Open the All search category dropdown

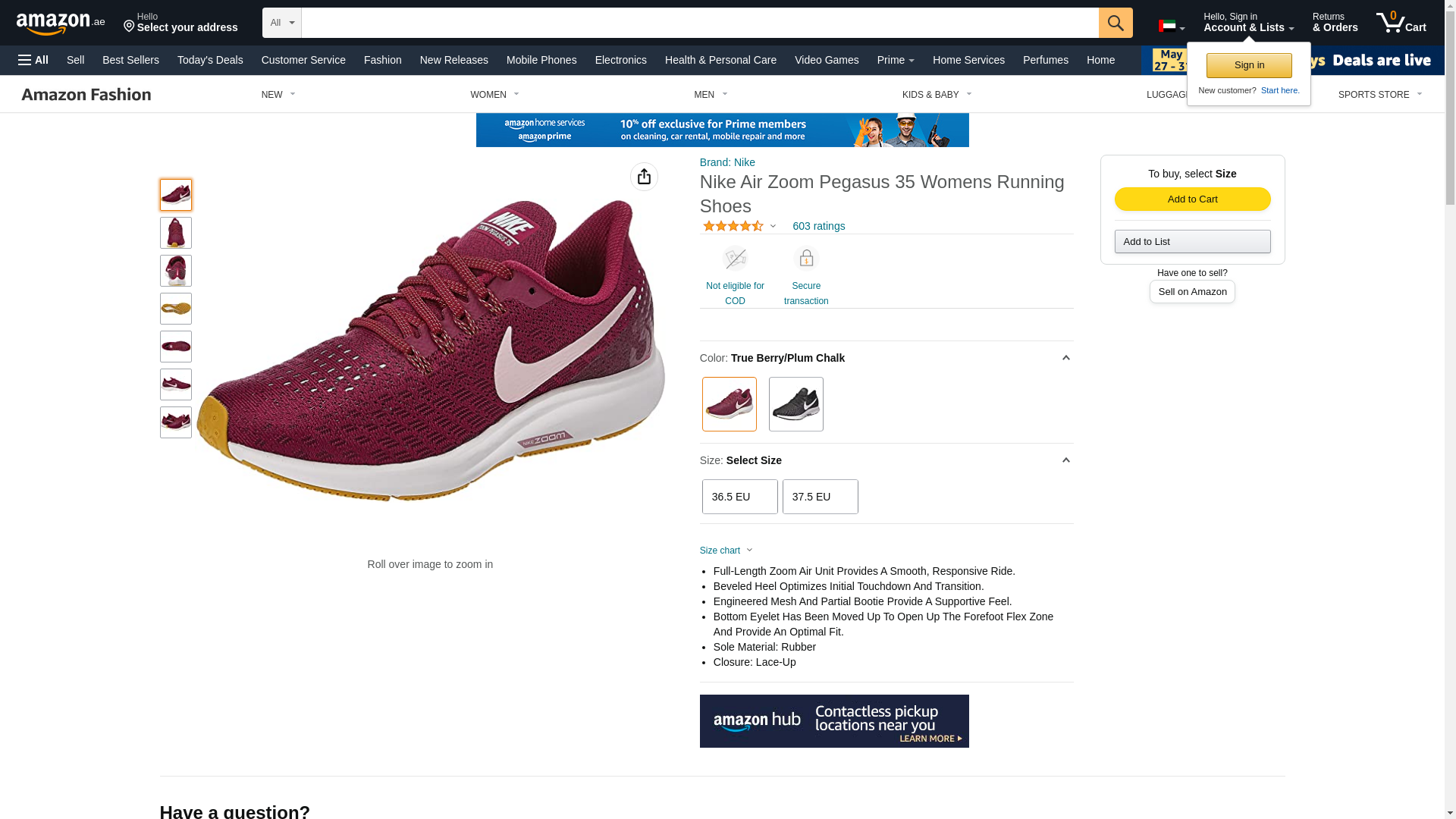pos(281,23)
